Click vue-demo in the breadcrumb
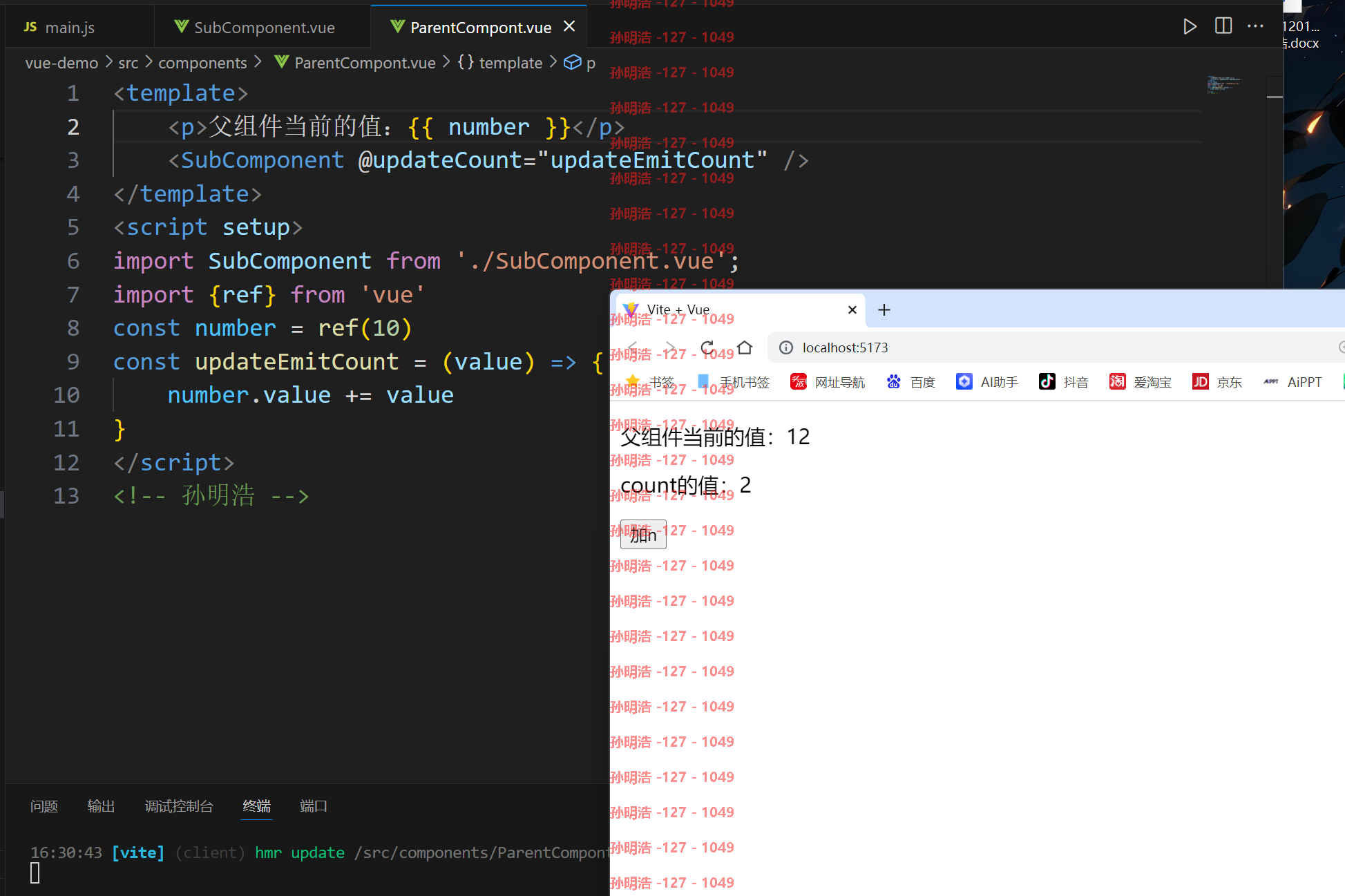The width and height of the screenshot is (1345, 896). 61,63
